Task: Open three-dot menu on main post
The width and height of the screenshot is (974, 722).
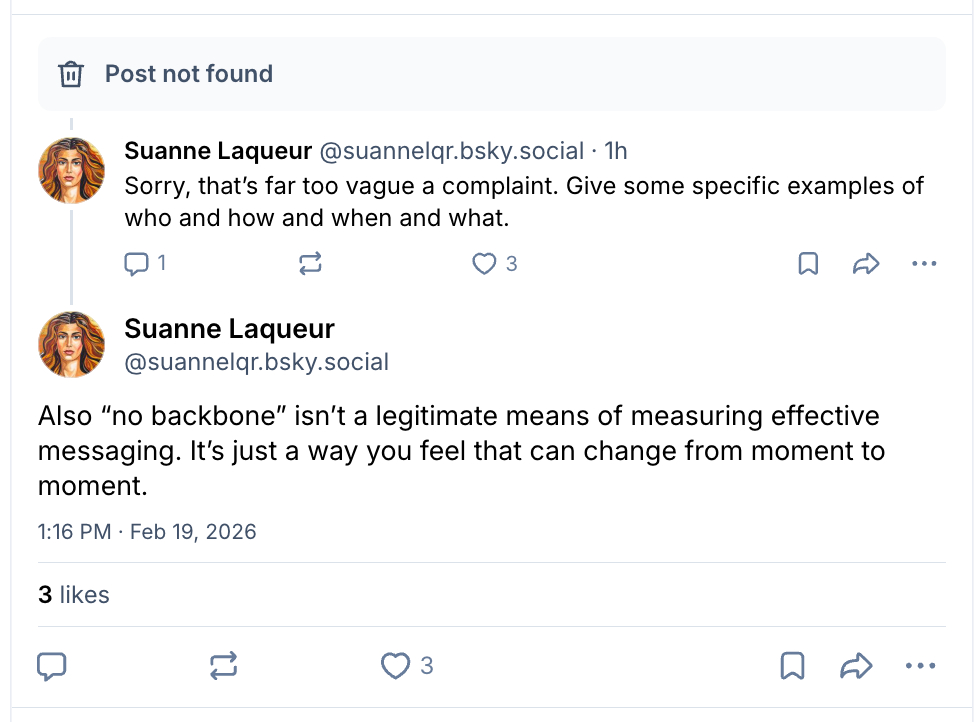Action: point(920,666)
